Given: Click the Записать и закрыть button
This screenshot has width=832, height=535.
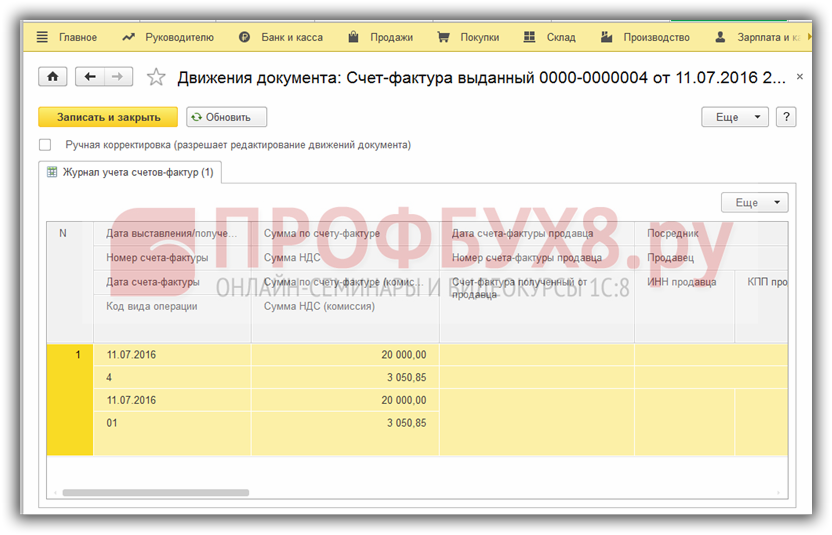Looking at the screenshot, I should (108, 117).
